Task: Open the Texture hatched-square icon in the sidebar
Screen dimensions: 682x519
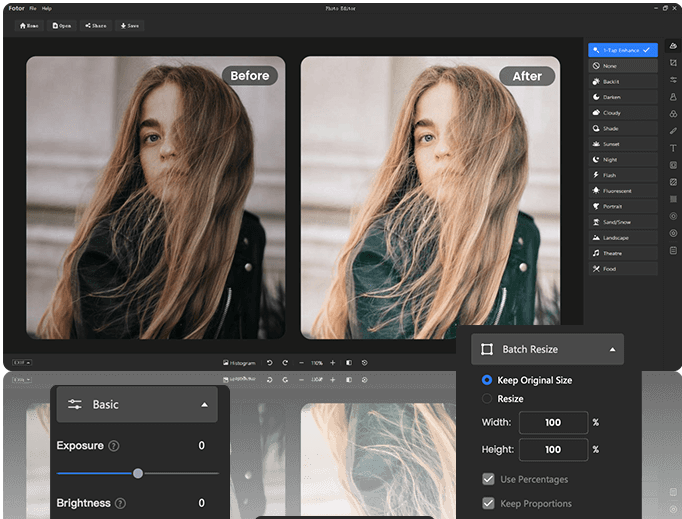Action: pyautogui.click(x=673, y=182)
